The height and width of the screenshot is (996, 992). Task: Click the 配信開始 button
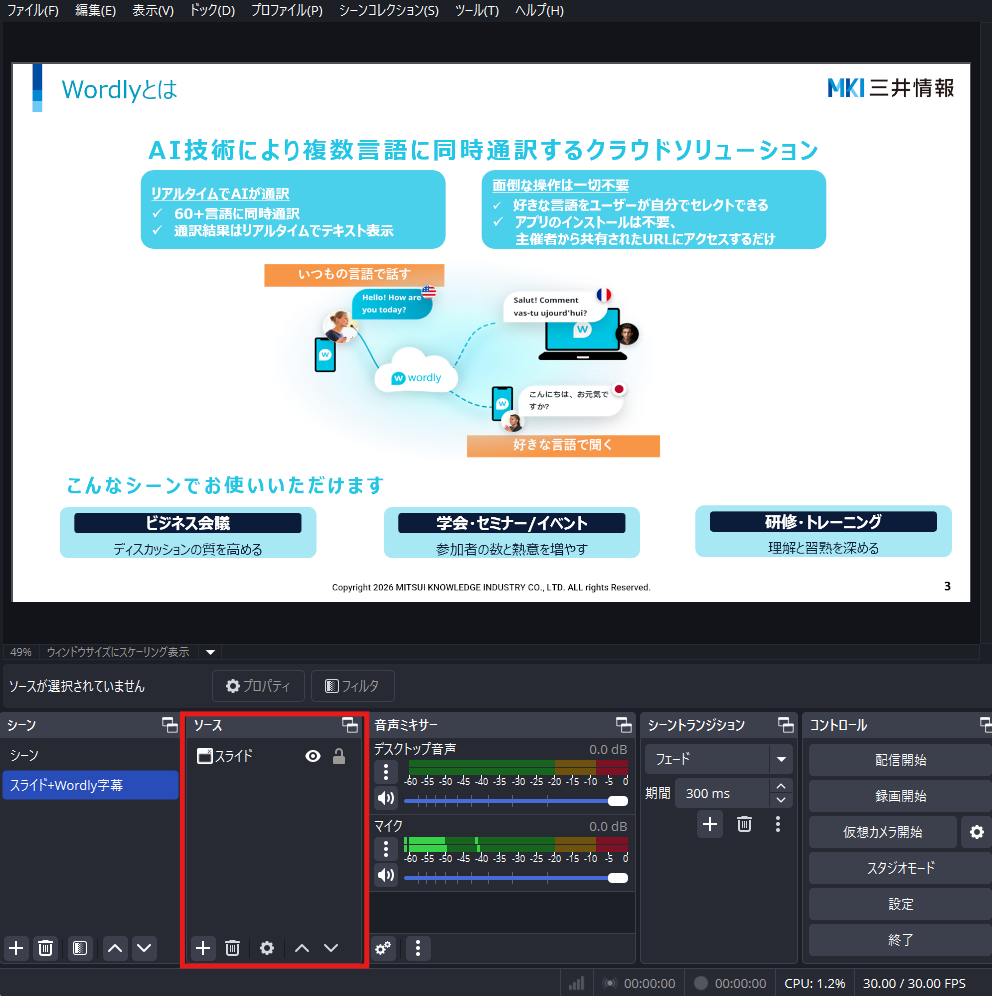900,760
